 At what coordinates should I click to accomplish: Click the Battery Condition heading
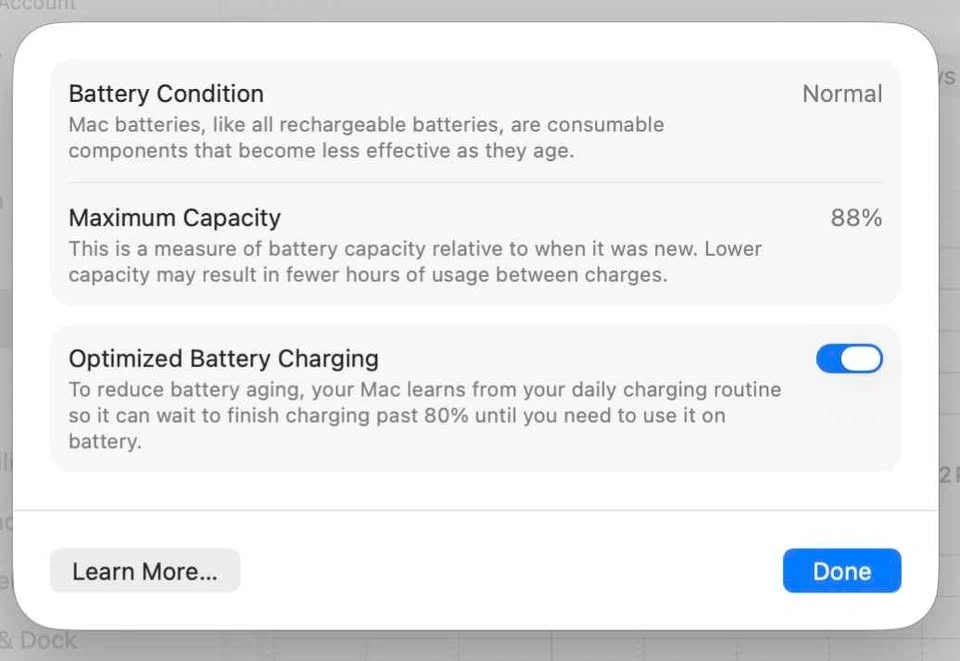coord(166,94)
